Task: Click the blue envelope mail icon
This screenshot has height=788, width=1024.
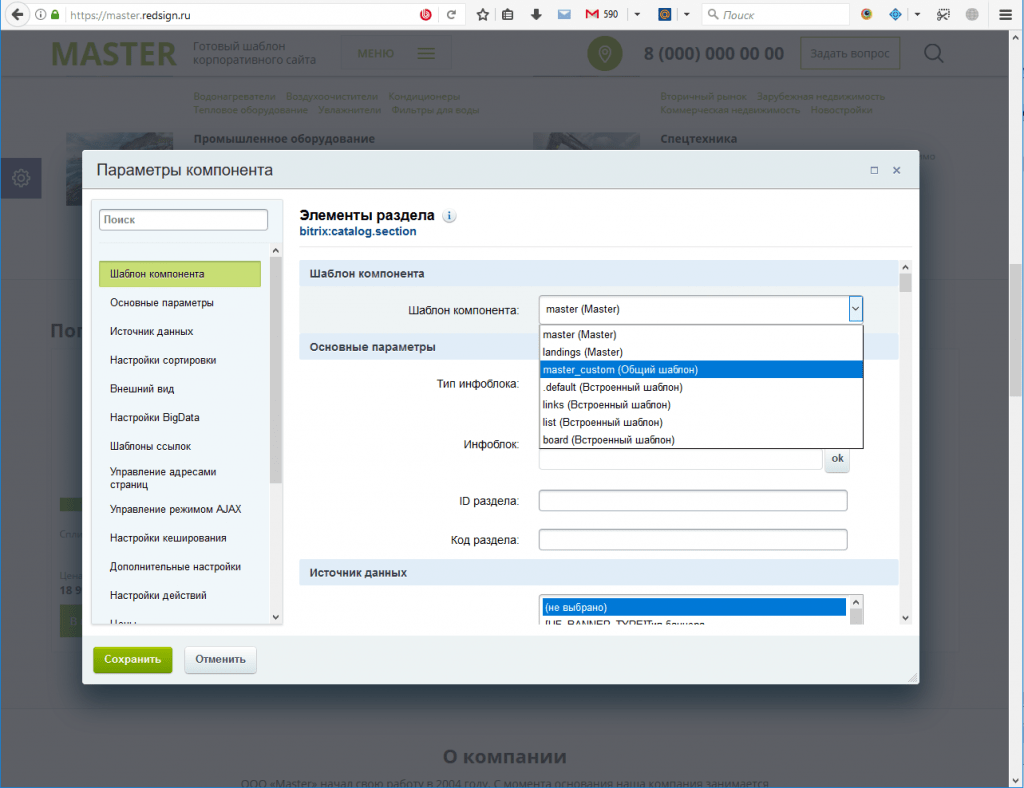Action: [564, 15]
